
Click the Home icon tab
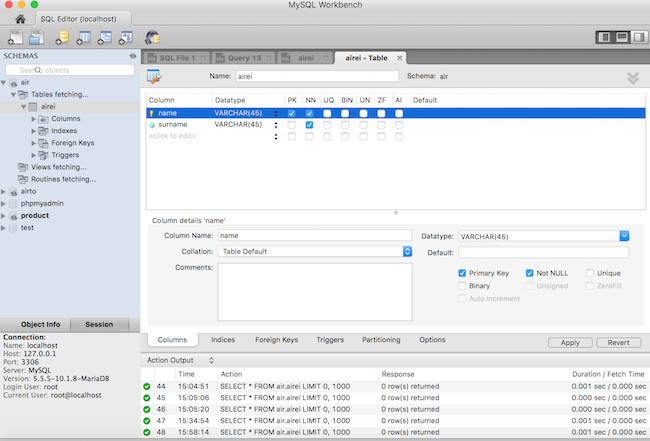[x=20, y=18]
